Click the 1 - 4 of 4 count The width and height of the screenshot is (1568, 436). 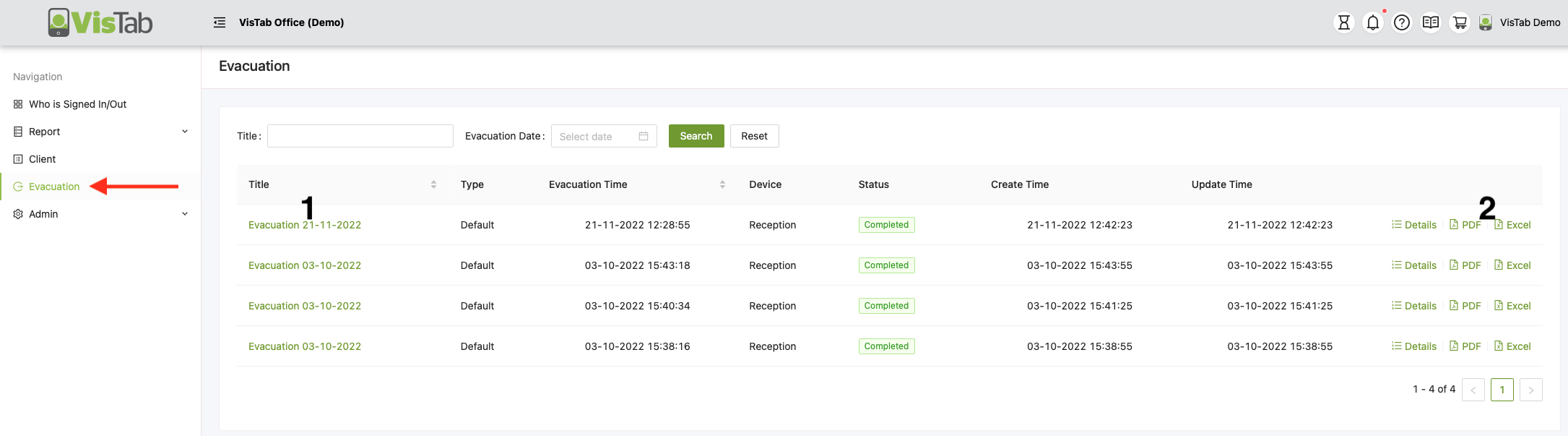pos(1434,389)
